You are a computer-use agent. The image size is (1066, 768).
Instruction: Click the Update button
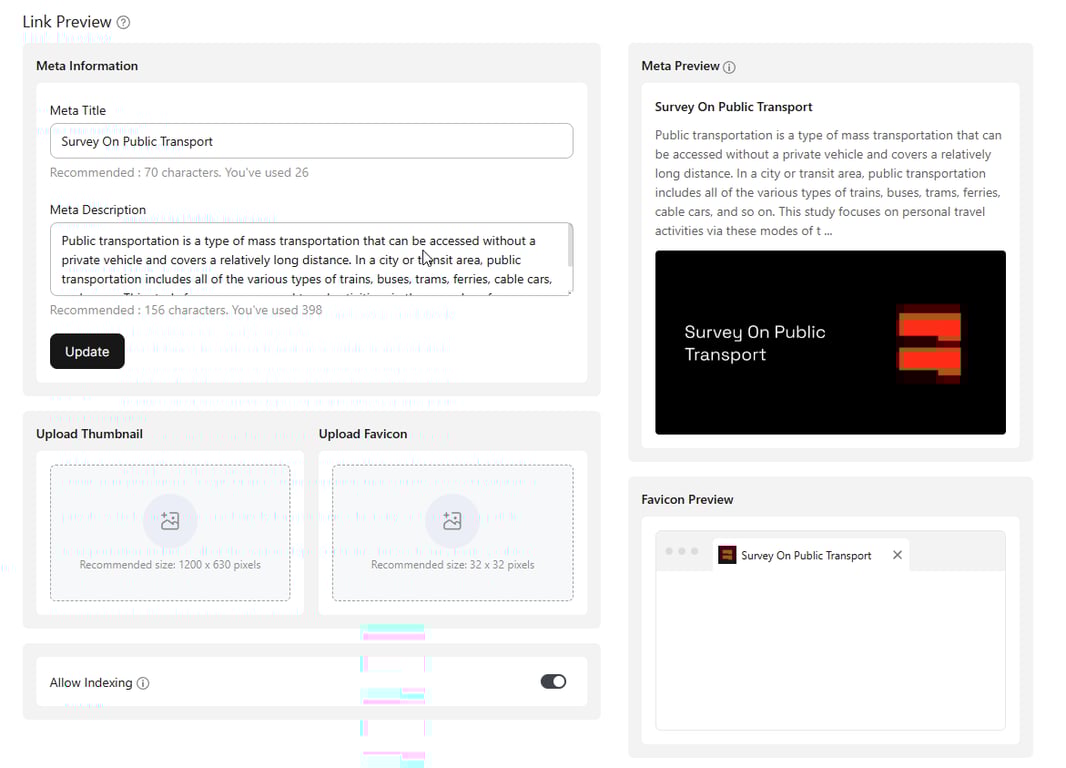[x=87, y=351]
